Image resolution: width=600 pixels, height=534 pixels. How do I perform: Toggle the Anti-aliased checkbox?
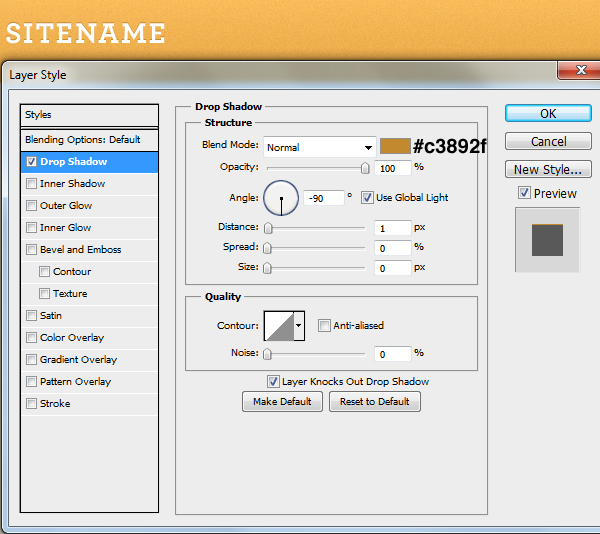click(x=324, y=326)
